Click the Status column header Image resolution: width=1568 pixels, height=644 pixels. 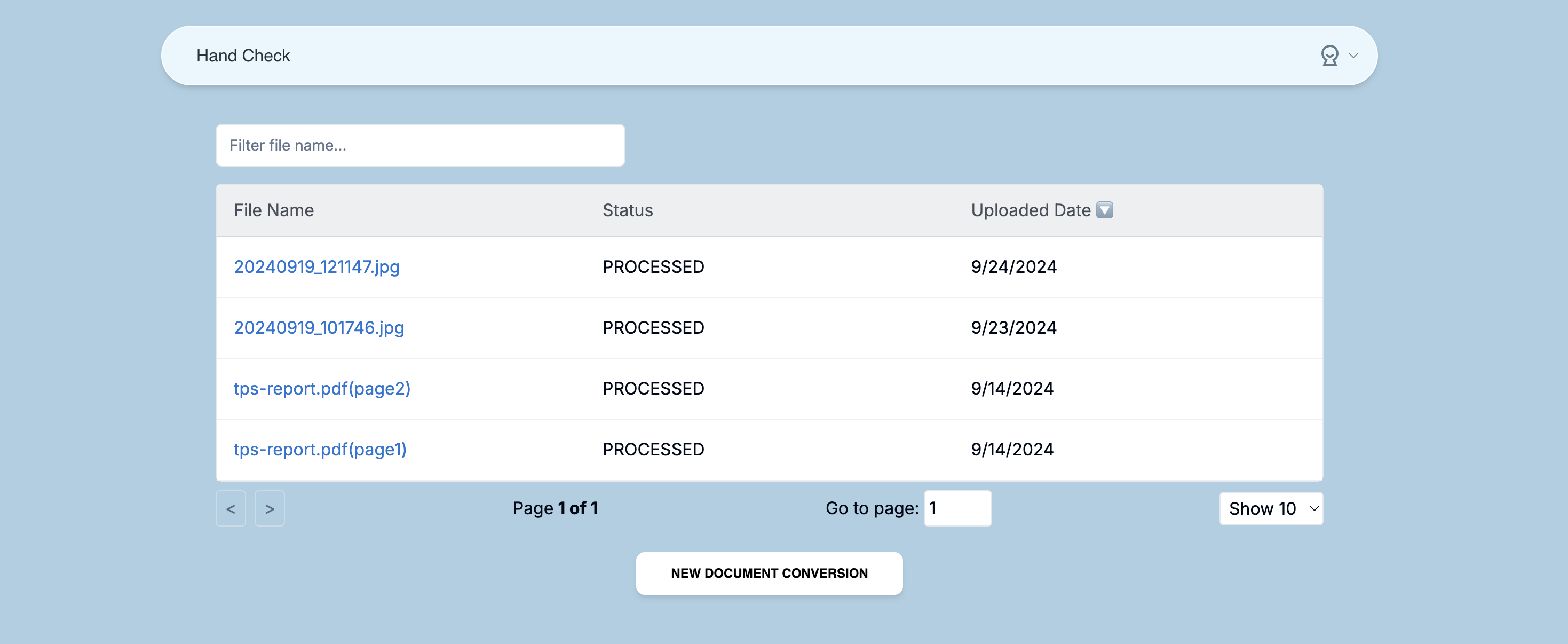point(628,210)
